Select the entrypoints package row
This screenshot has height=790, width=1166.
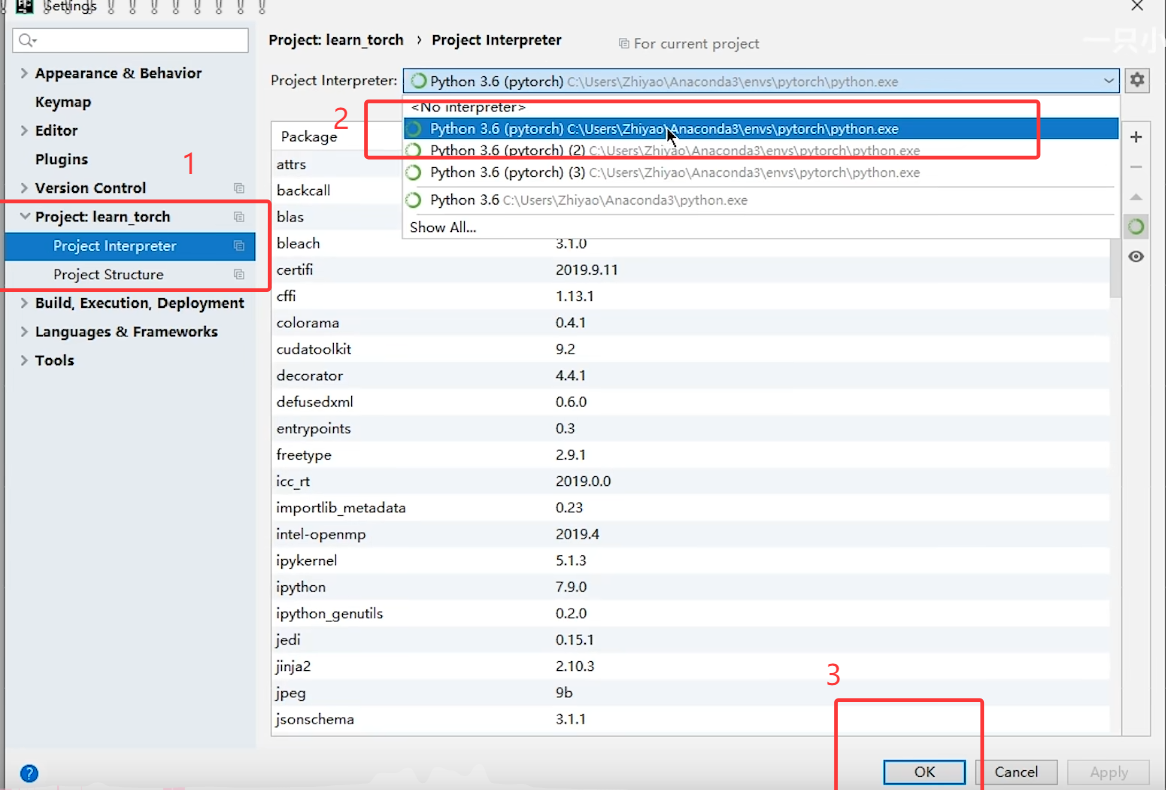(691, 428)
